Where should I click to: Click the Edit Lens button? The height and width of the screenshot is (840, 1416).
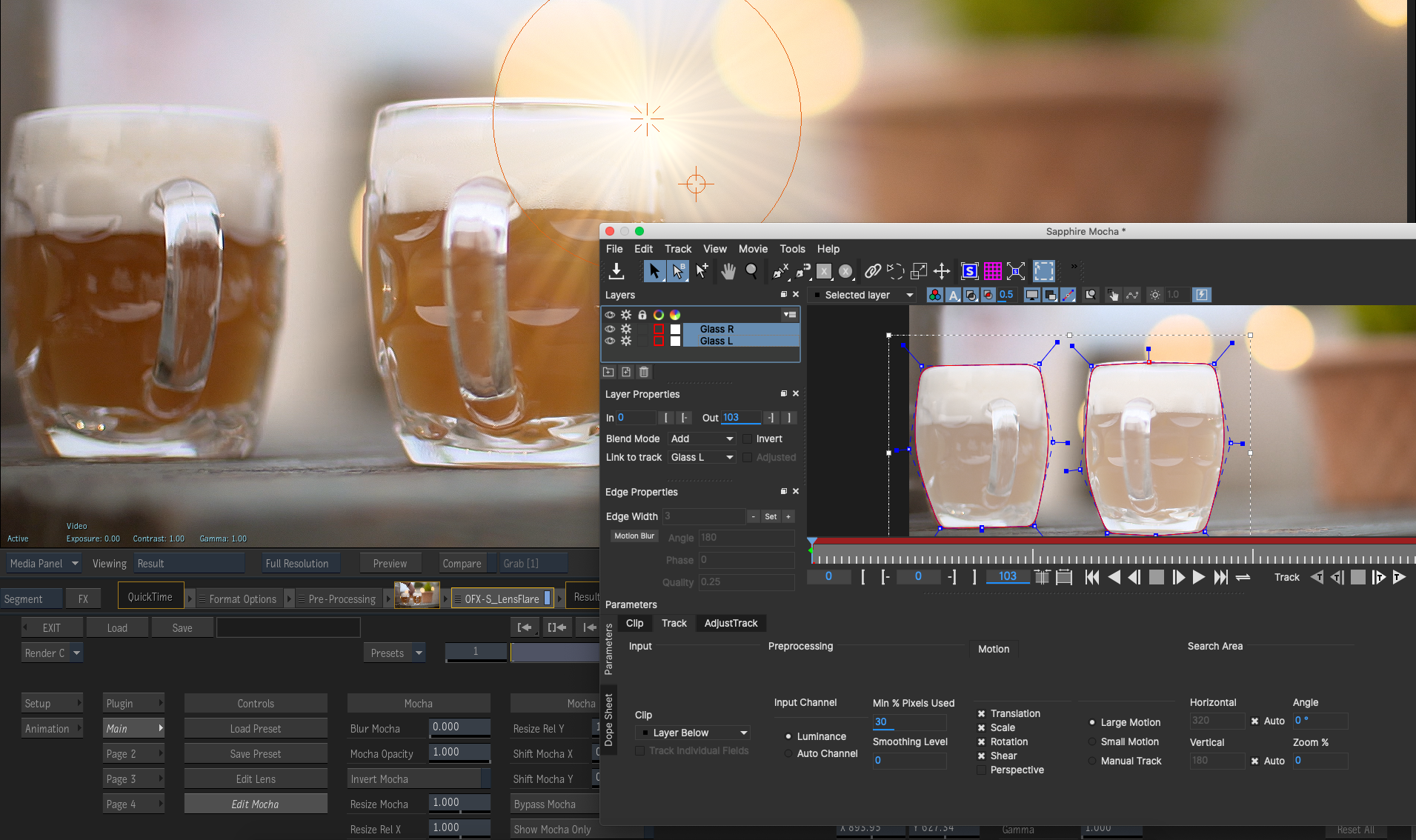[x=256, y=779]
